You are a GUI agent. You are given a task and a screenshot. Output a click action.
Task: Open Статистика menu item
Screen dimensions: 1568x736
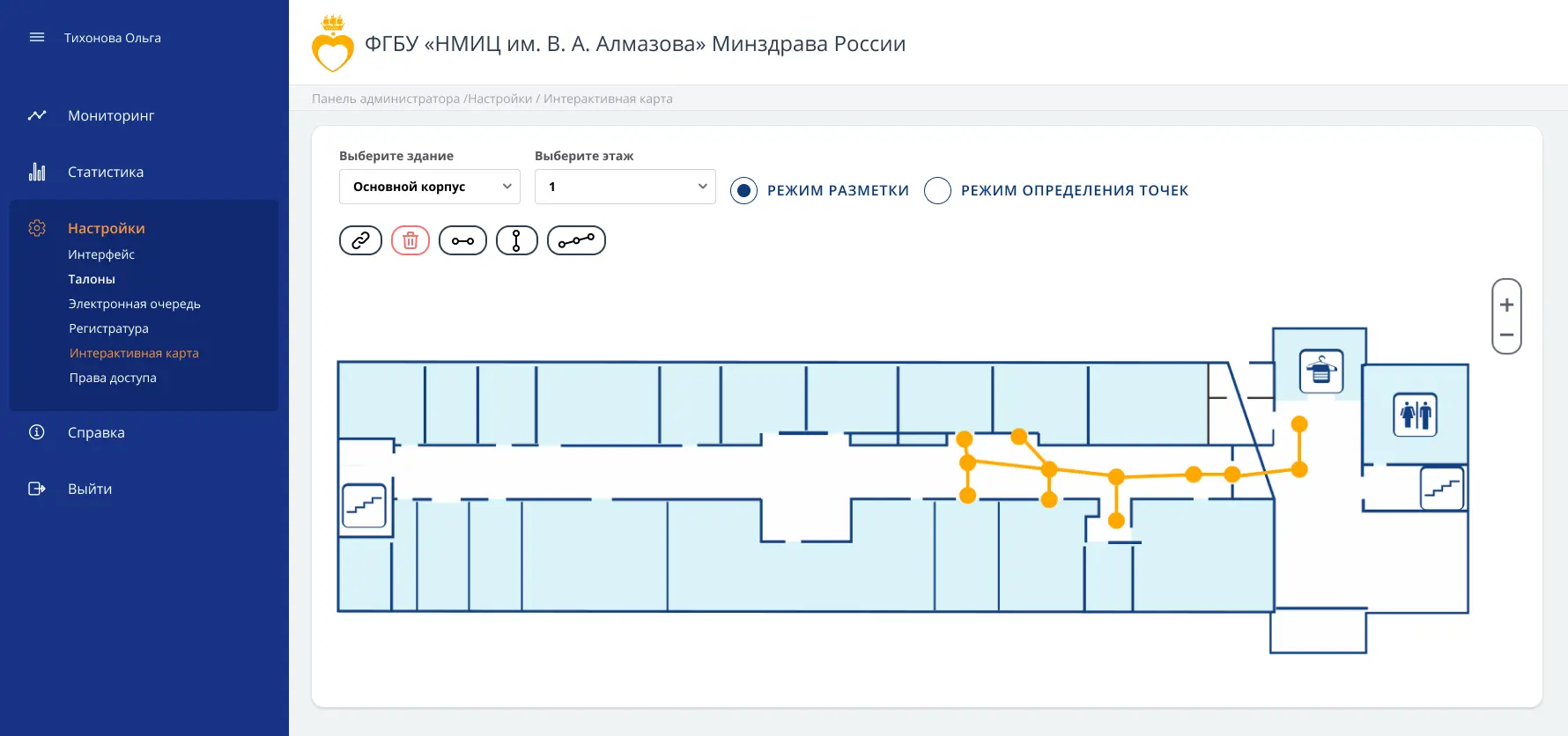106,172
